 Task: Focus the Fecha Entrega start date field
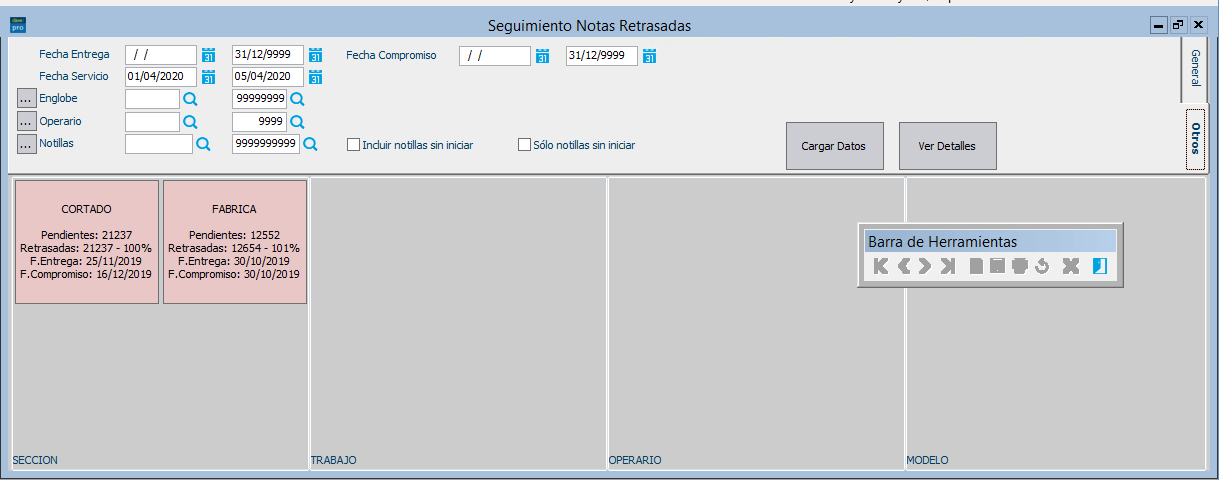point(161,55)
